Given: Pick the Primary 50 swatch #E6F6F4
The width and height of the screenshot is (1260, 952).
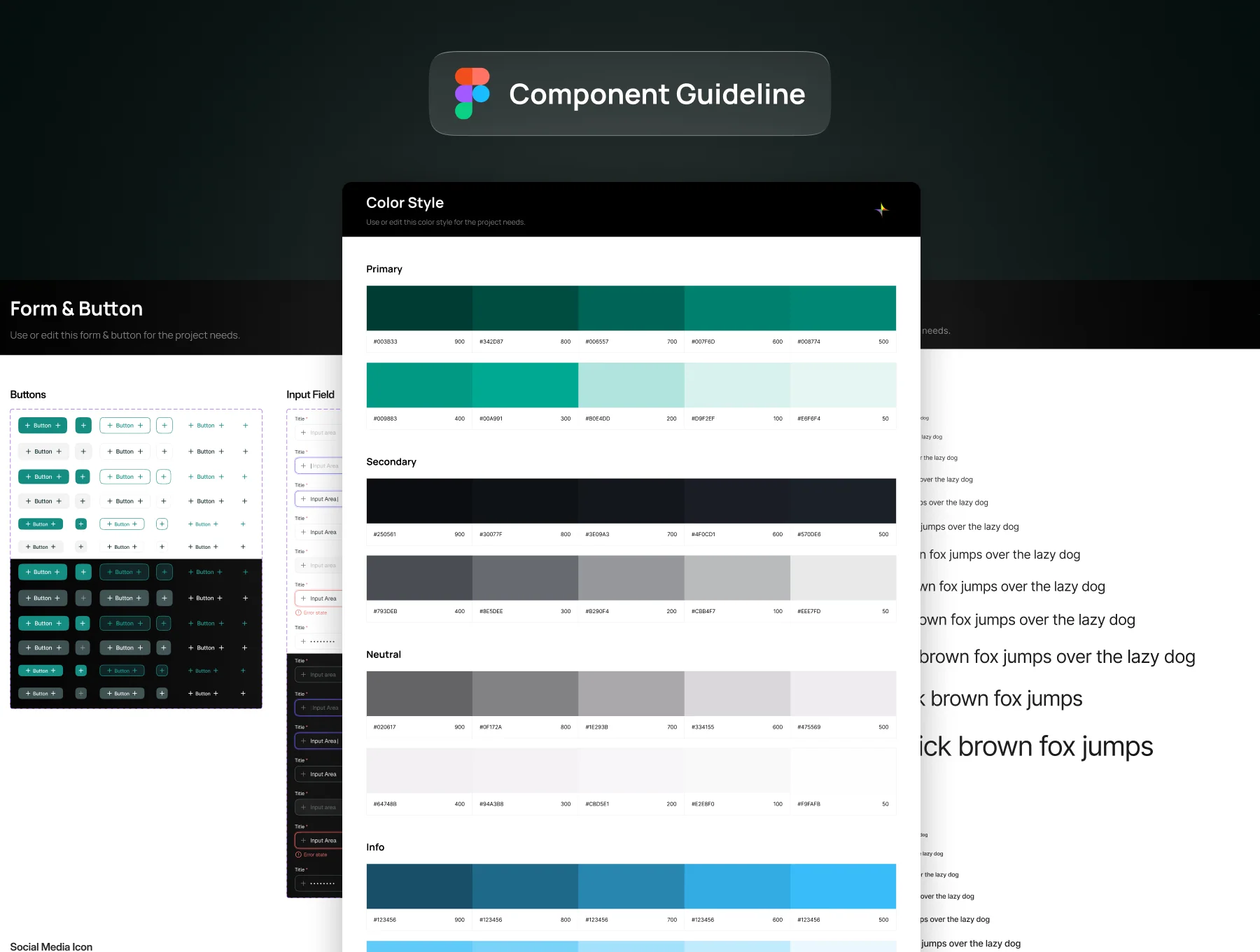Looking at the screenshot, I should coord(843,385).
